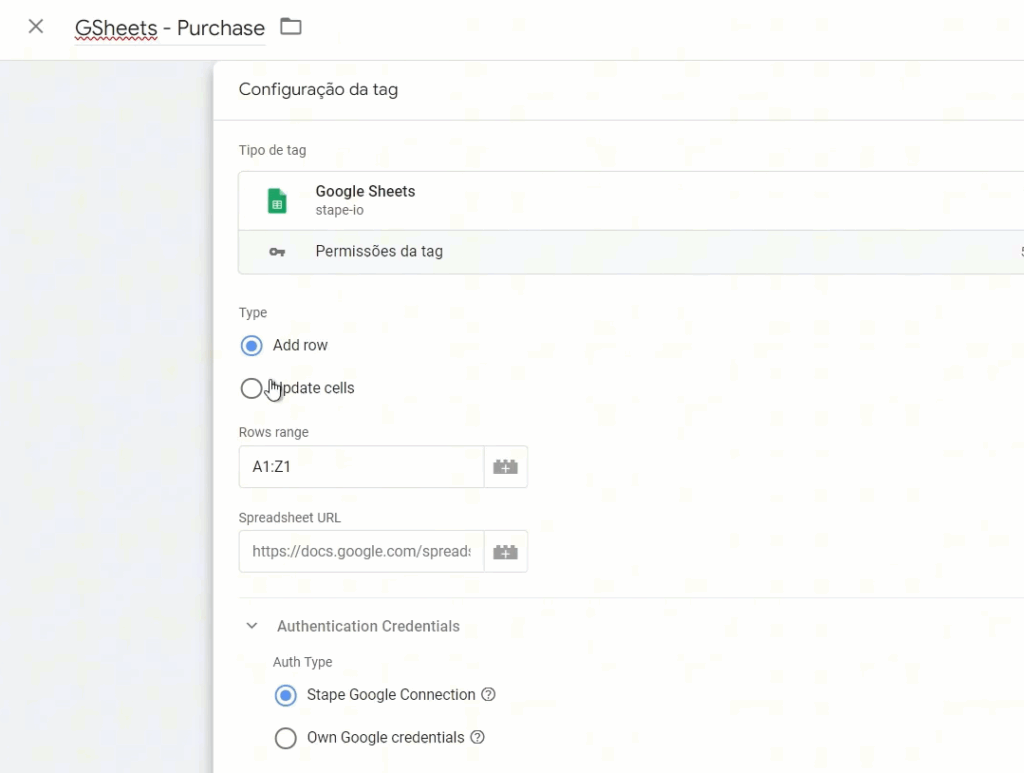Click the Google Sheets stape-io tag type name
Image resolution: width=1024 pixels, height=773 pixels.
click(365, 192)
